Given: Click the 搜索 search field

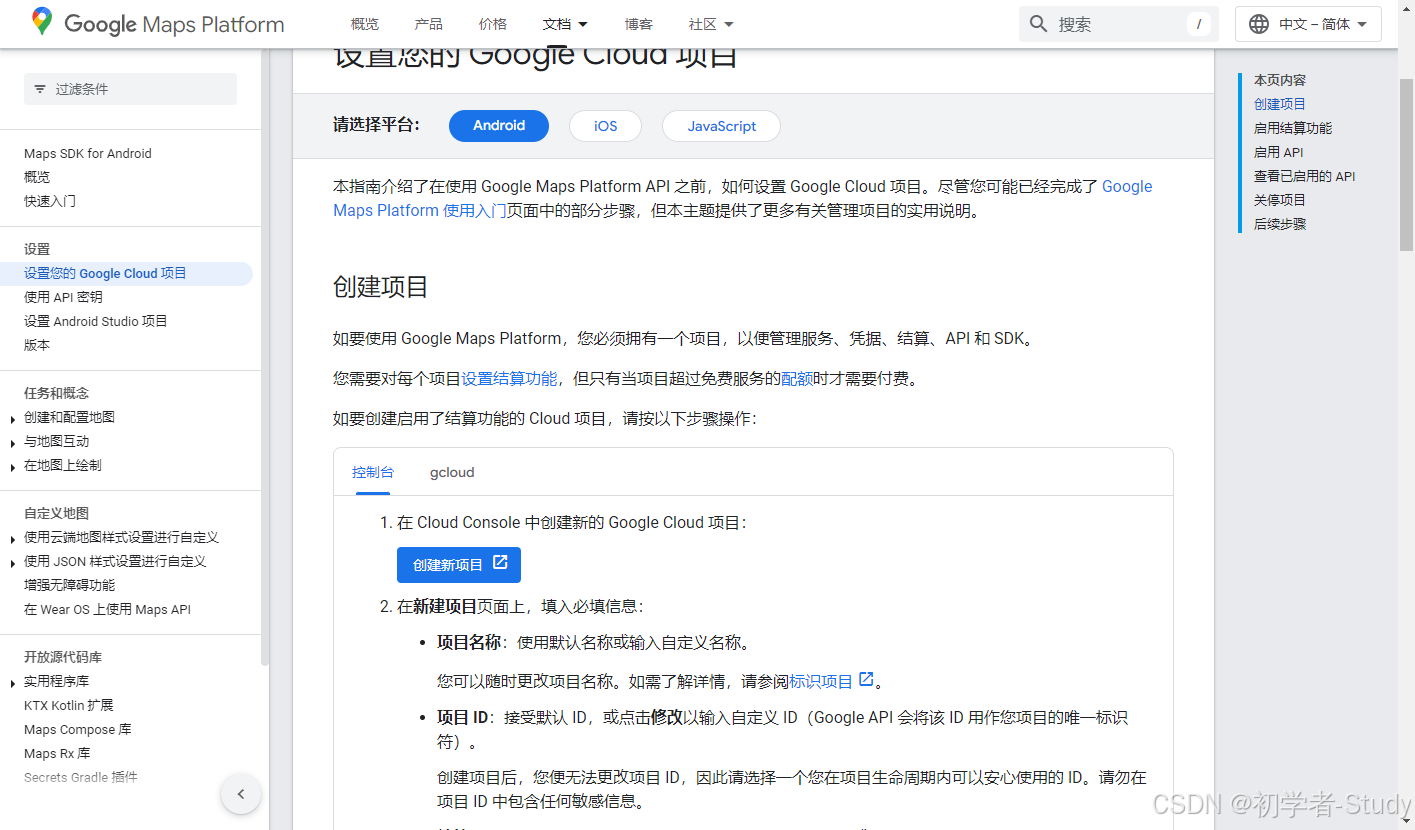Looking at the screenshot, I should (1119, 24).
